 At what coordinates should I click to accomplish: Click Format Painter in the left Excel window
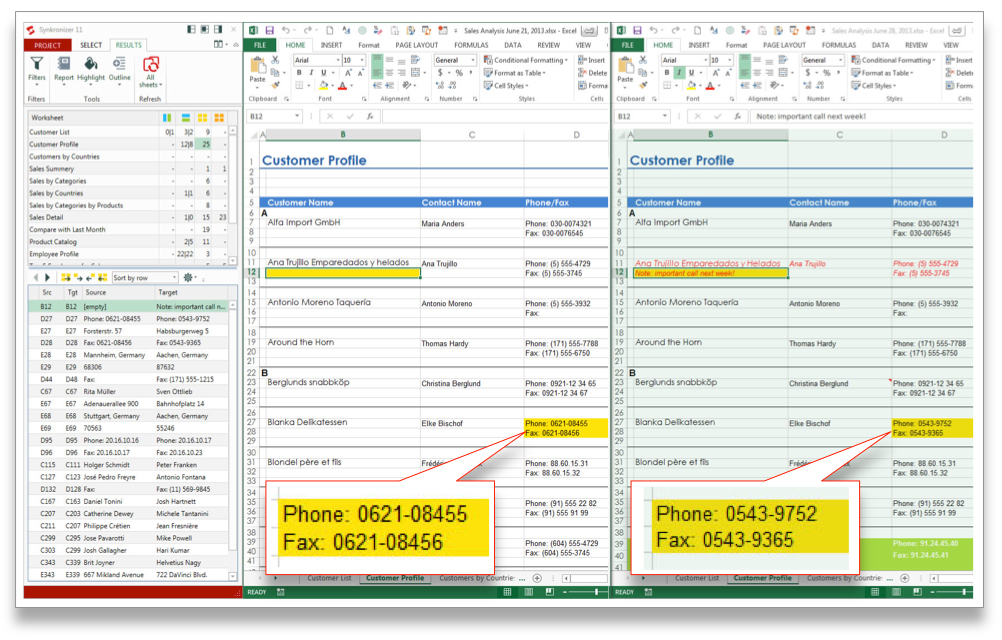click(x=275, y=85)
